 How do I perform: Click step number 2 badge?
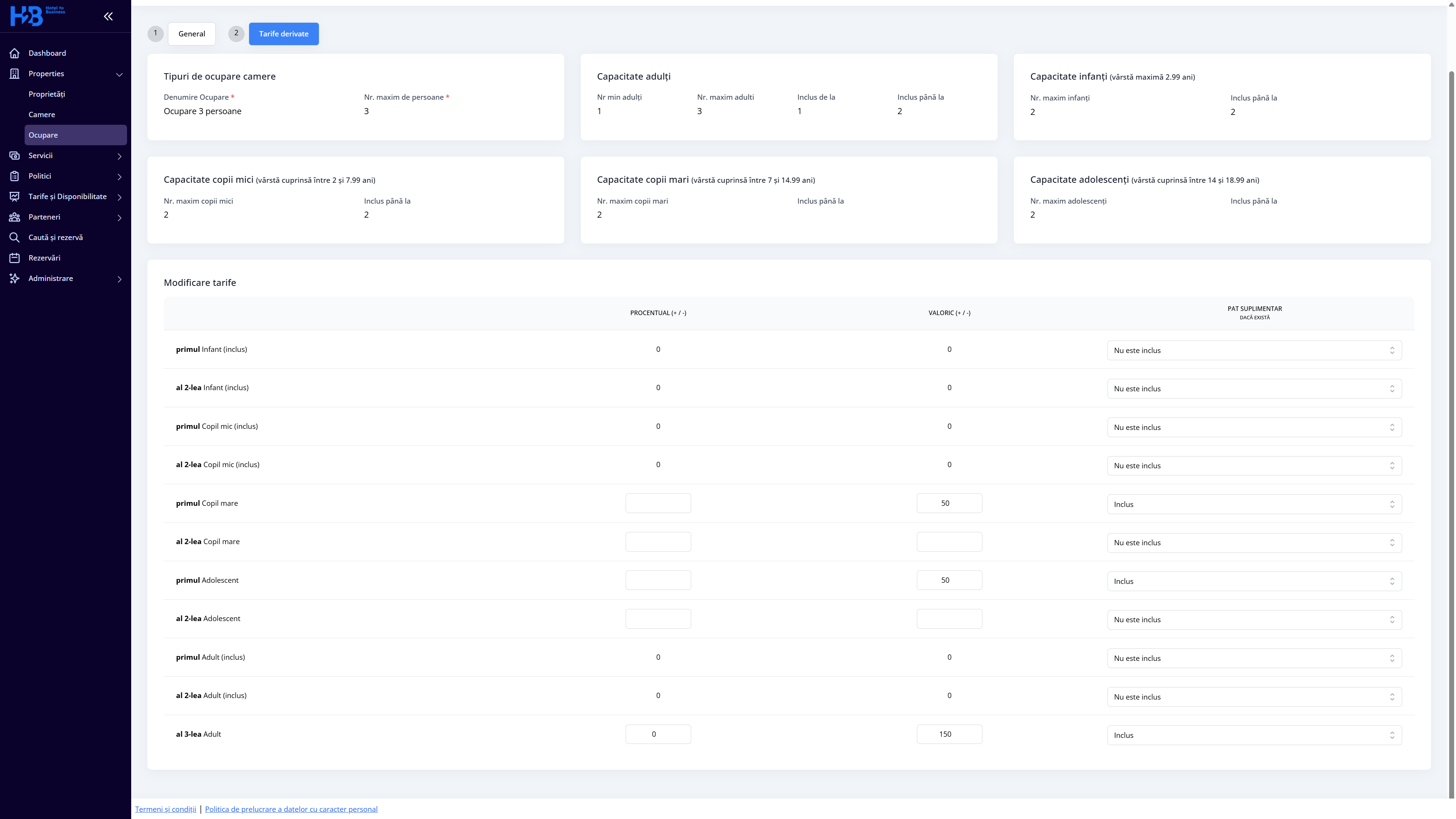pos(236,33)
